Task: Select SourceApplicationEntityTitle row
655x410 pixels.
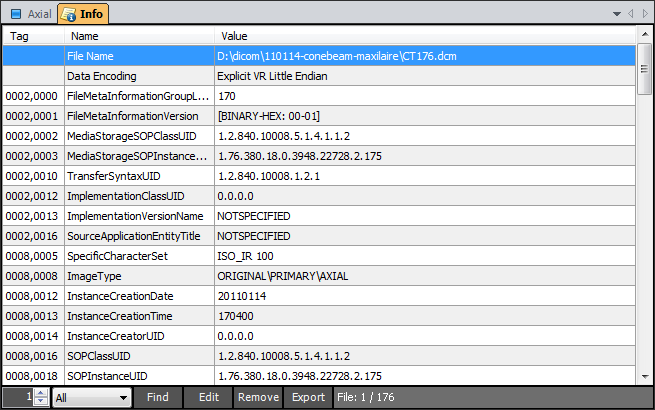Action: [x=319, y=237]
